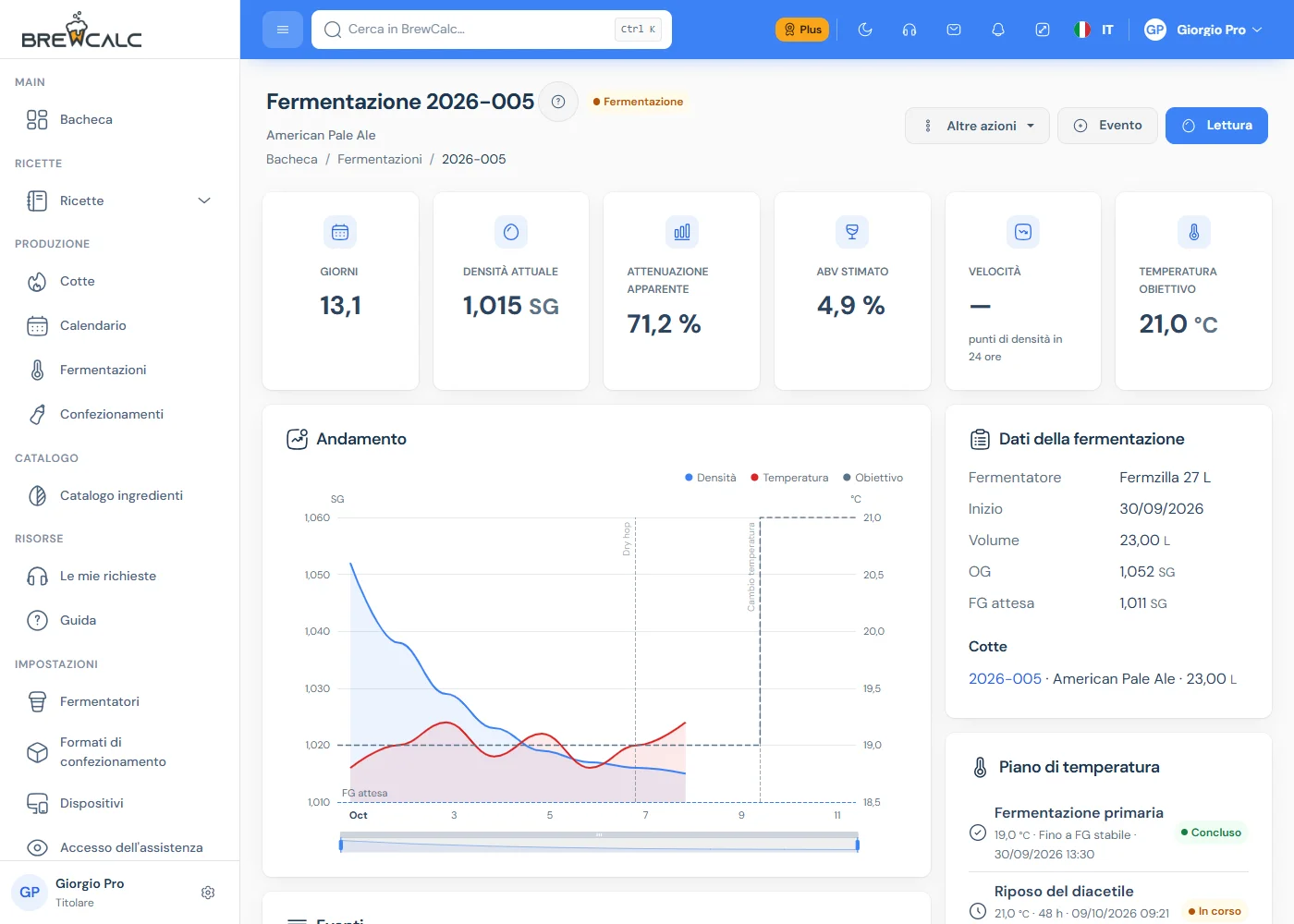Viewport: 1294px width, 924px height.
Task: Open the headphones support icon
Action: [x=909, y=30]
